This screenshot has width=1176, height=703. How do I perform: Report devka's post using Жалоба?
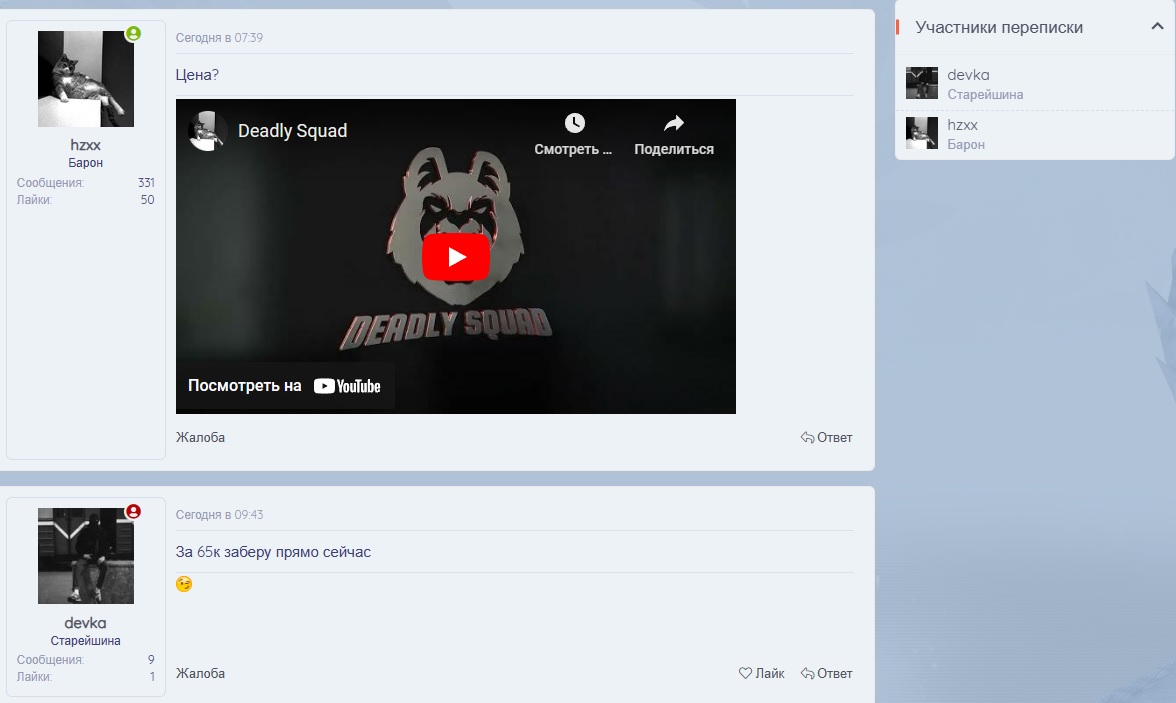[x=200, y=674]
